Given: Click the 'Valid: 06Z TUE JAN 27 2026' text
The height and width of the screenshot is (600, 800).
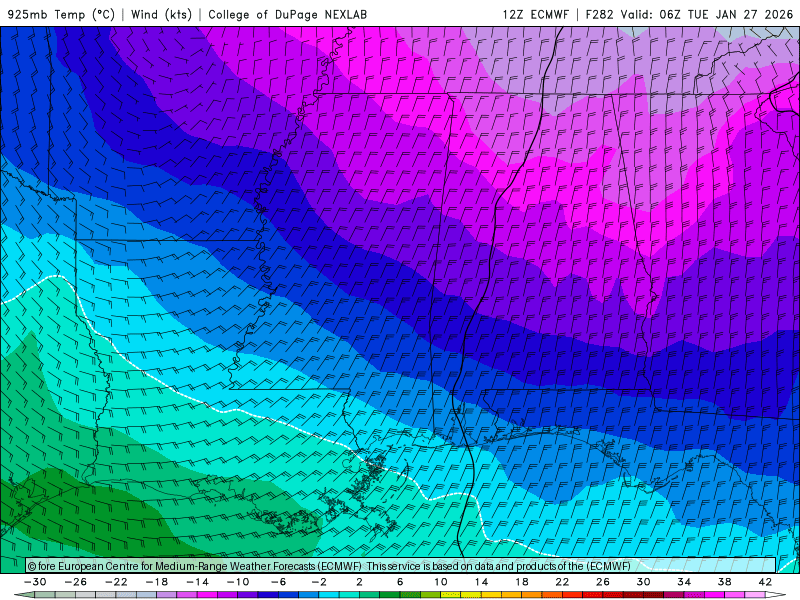Looking at the screenshot, I should pyautogui.click(x=707, y=14).
